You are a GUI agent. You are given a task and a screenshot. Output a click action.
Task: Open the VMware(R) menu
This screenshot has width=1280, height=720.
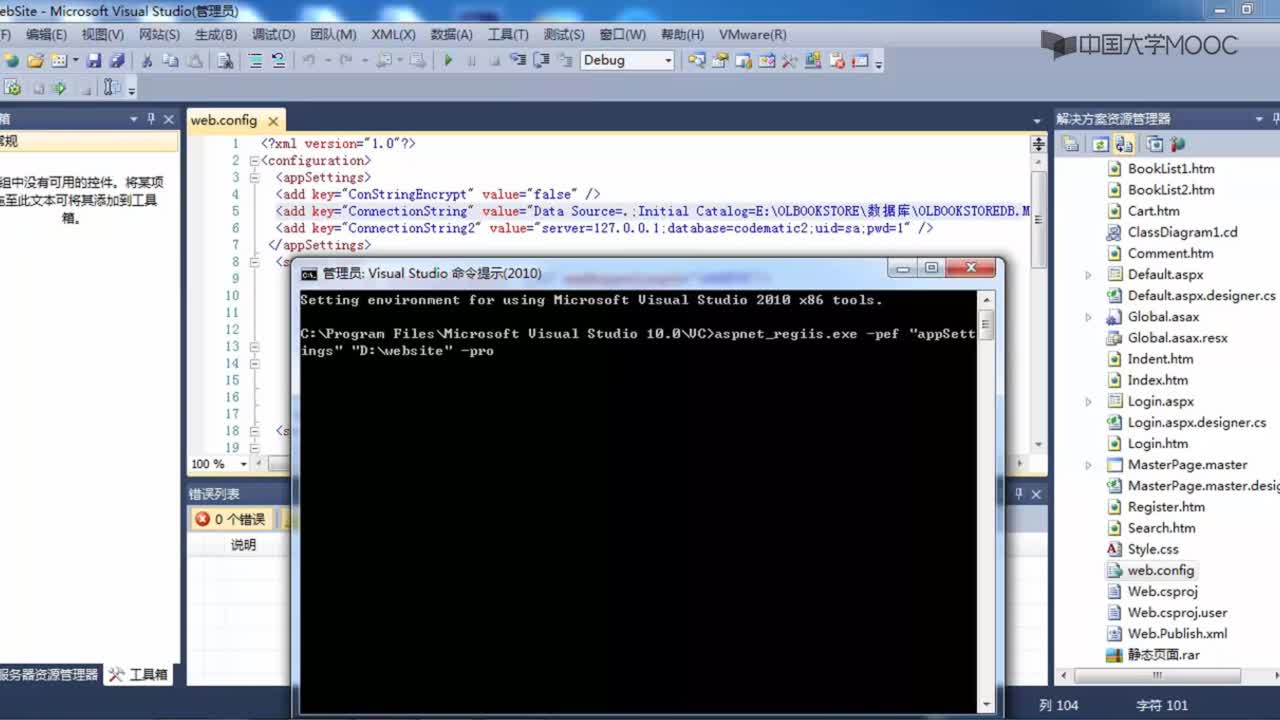click(753, 34)
